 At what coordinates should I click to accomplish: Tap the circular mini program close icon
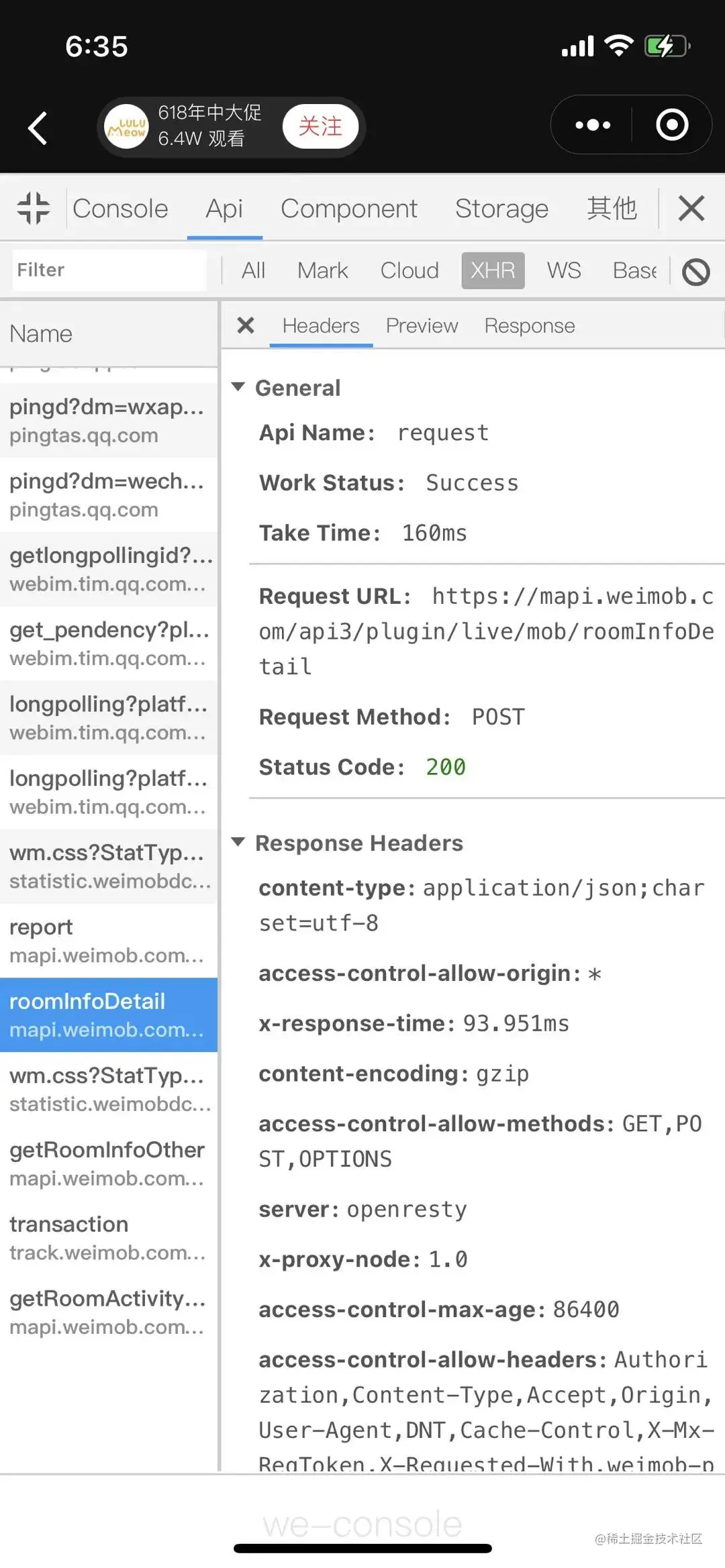pyautogui.click(x=672, y=125)
